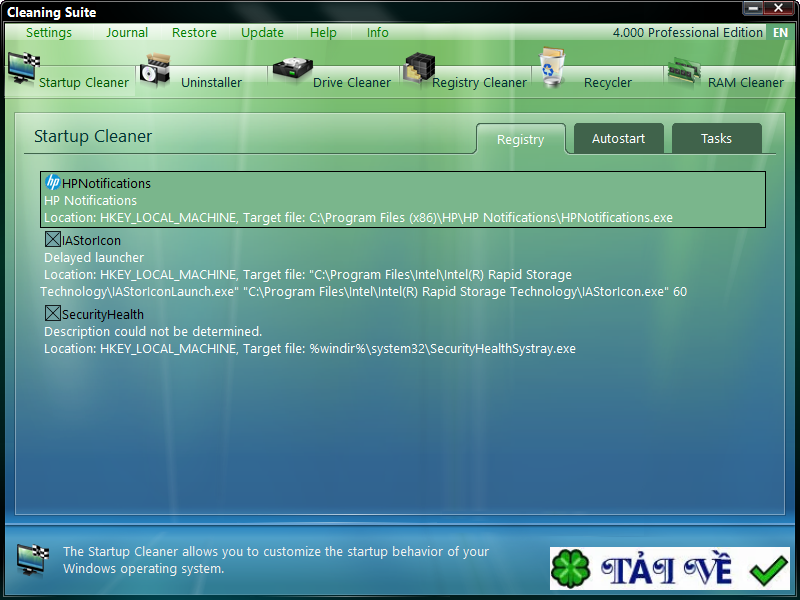Click the 'HP Notifications' description line
This screenshot has height=600, width=800.
[90, 200]
